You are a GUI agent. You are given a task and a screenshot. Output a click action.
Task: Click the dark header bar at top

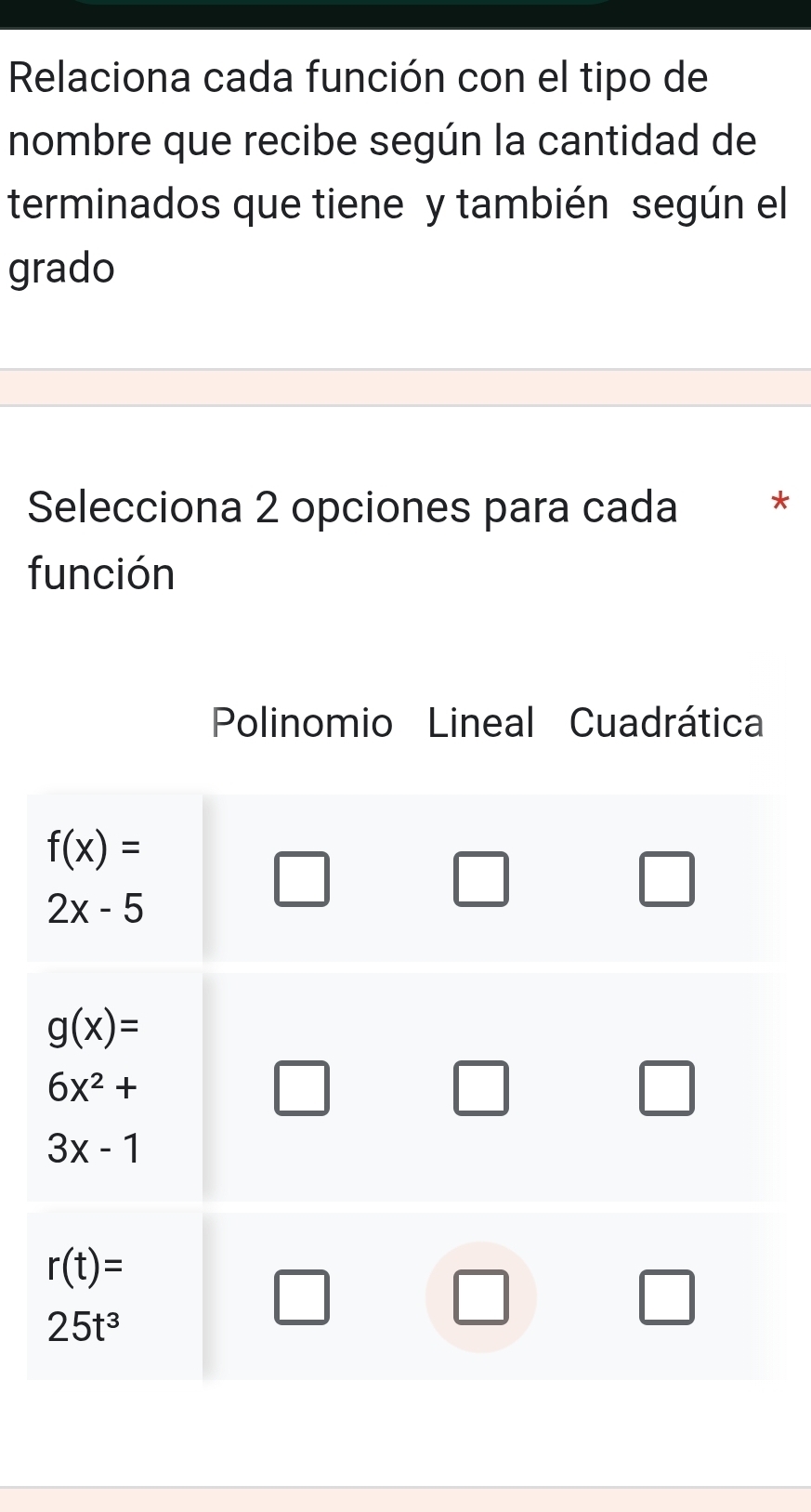tap(405, 14)
